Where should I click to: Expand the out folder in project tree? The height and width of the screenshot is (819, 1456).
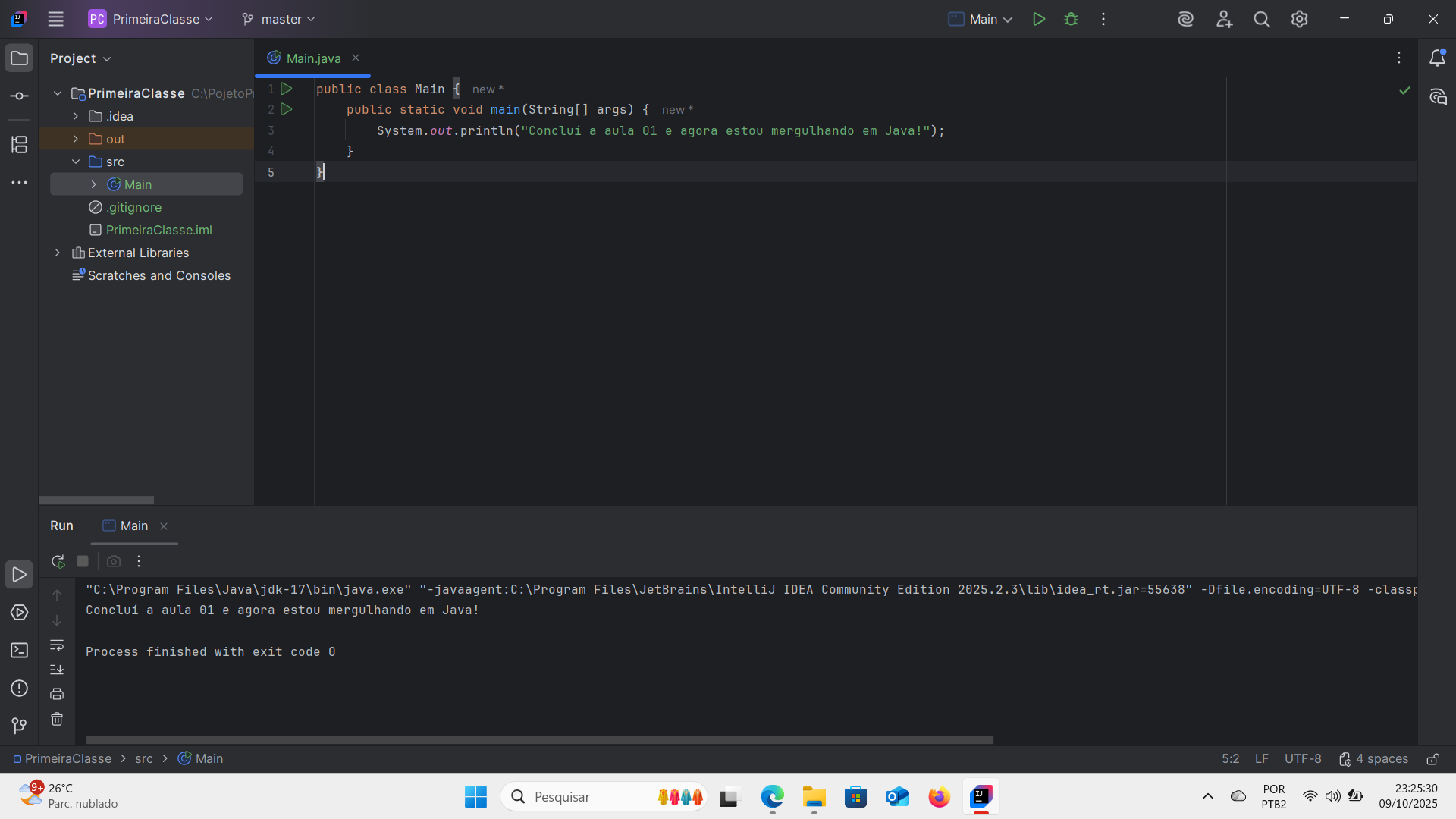[76, 139]
